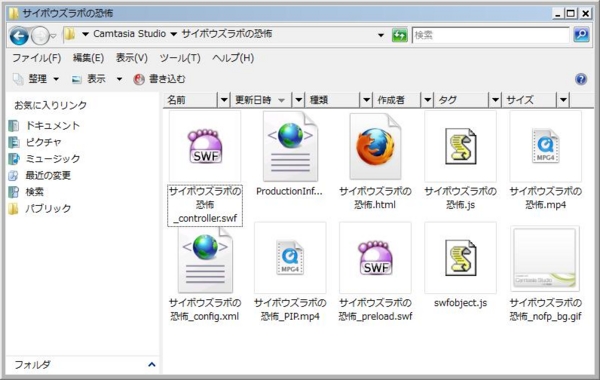
Task: Expand the フォルダ pane chevron
Action: (152, 364)
